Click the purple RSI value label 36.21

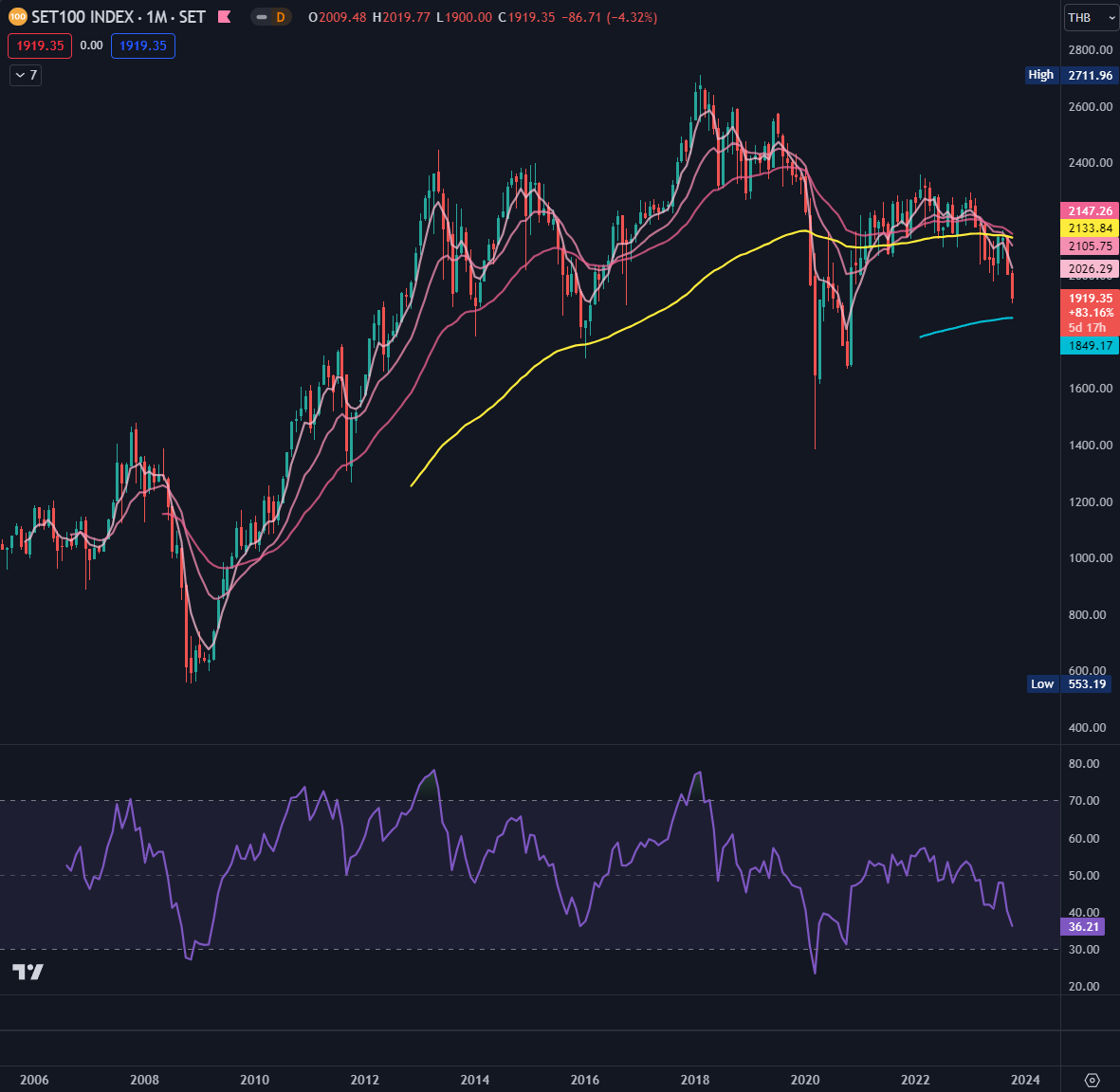(x=1084, y=927)
